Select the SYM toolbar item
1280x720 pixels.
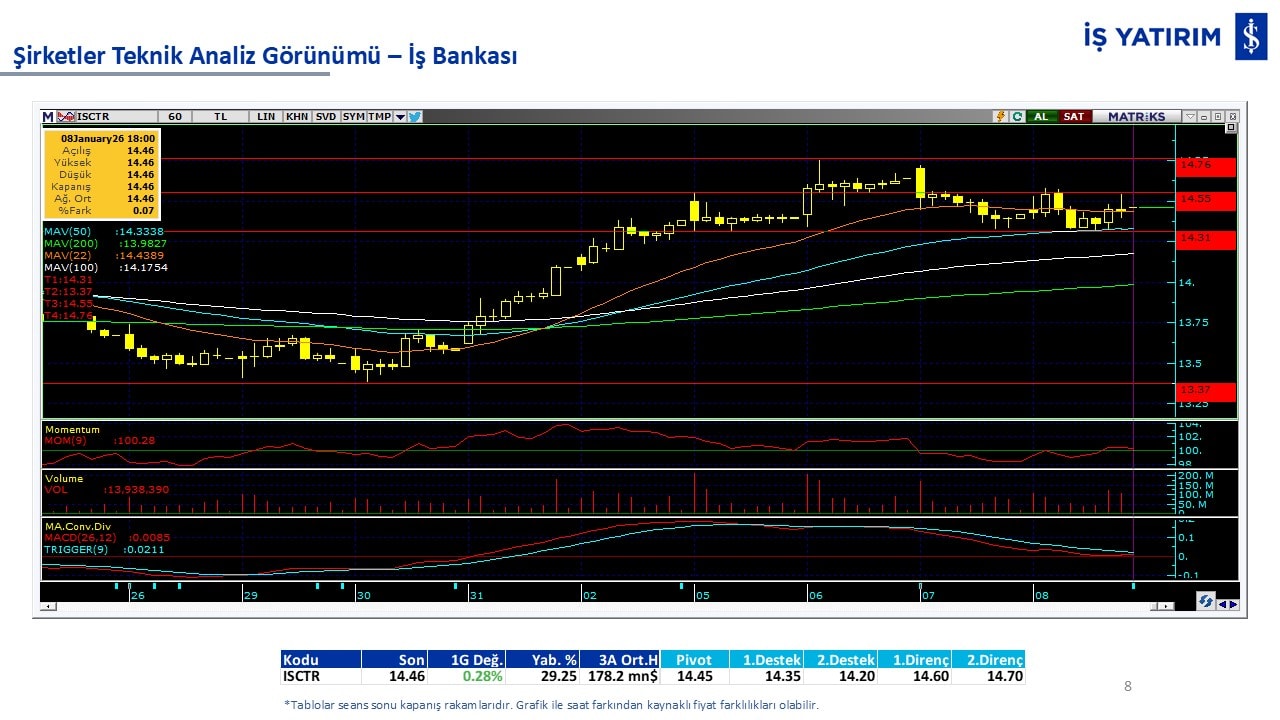point(354,117)
